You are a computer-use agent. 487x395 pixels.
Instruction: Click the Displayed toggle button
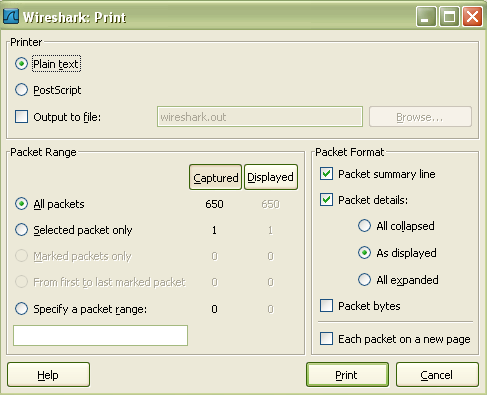pos(271,177)
